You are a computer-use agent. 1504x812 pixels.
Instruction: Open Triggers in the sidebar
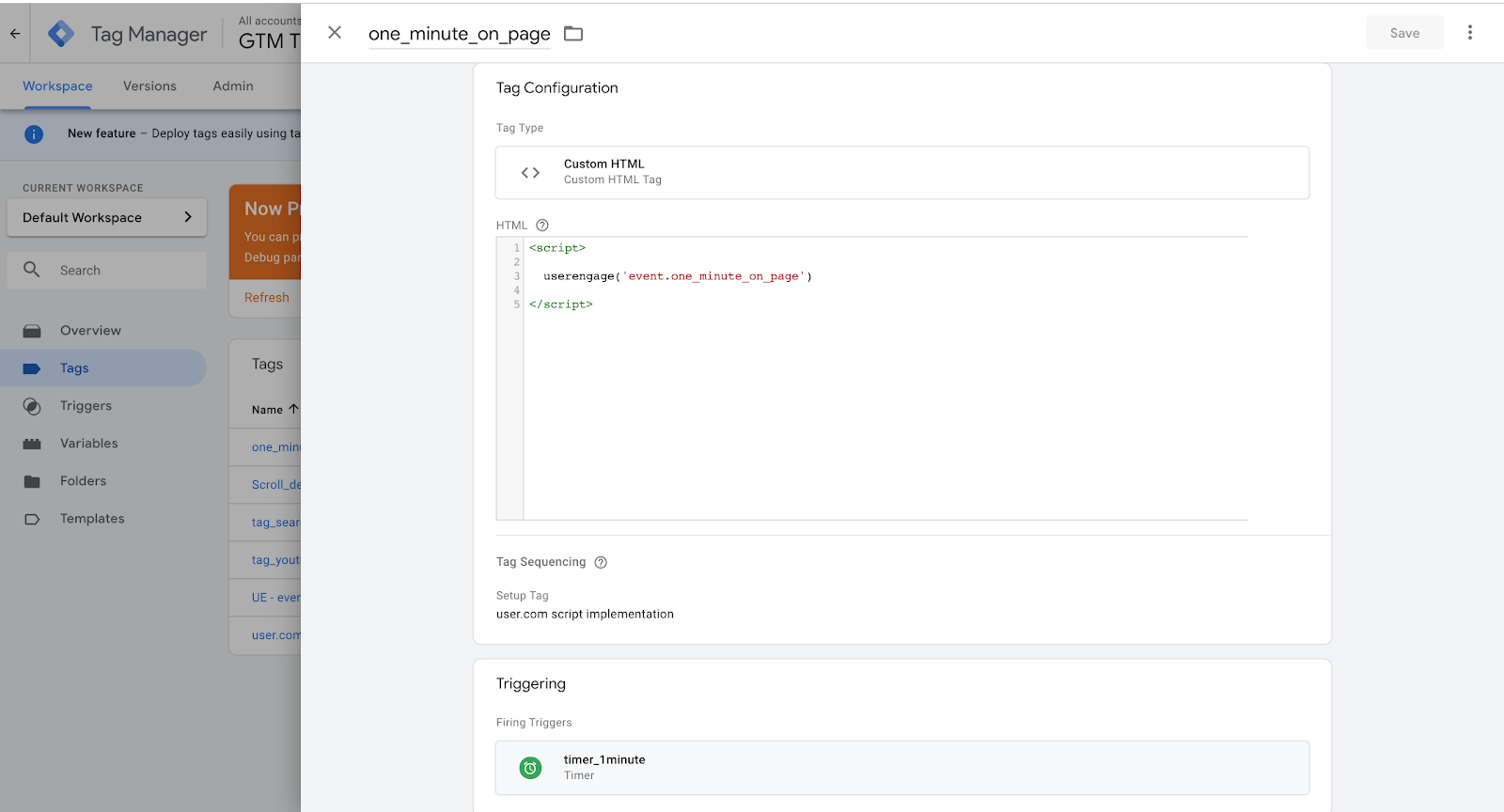(x=86, y=406)
